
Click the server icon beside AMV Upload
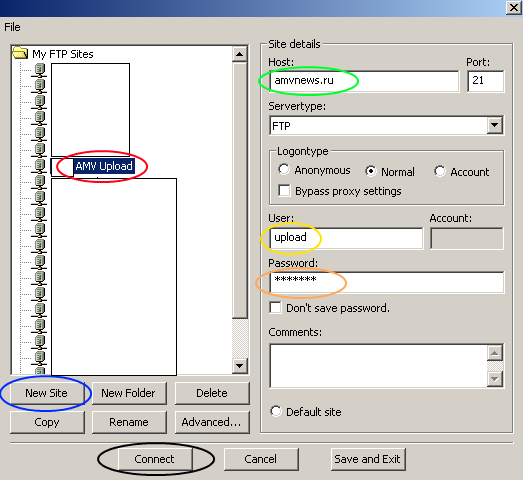[39, 166]
